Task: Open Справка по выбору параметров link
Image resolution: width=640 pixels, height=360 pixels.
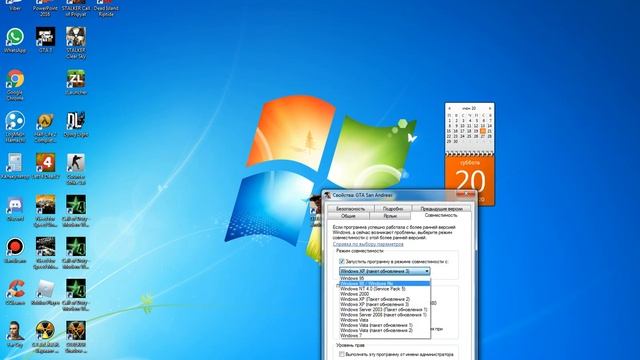Action: [x=368, y=244]
